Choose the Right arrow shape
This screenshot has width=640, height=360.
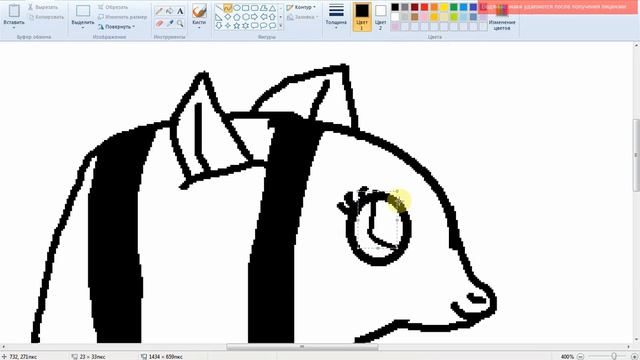pos(254,17)
